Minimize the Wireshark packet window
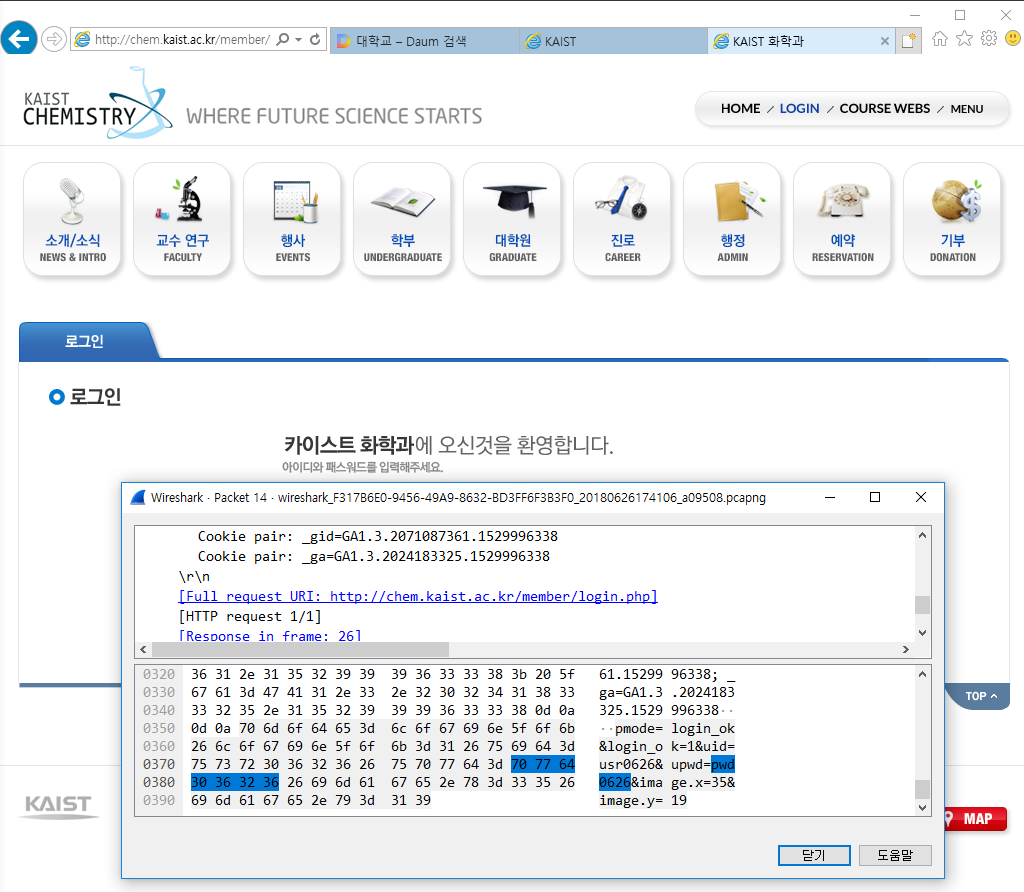Image resolution: width=1024 pixels, height=892 pixels. (830, 498)
